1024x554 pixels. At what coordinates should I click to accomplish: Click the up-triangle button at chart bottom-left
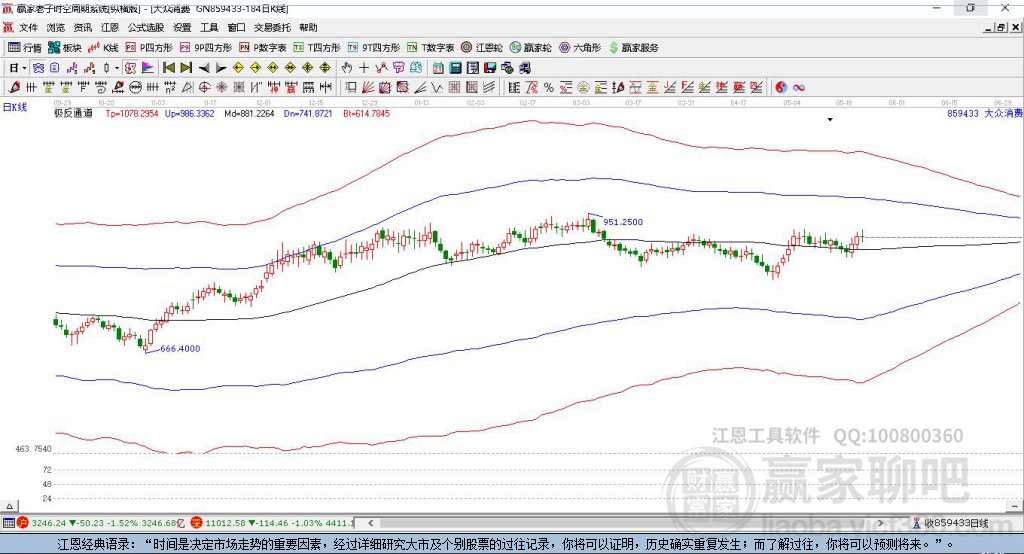(9, 506)
